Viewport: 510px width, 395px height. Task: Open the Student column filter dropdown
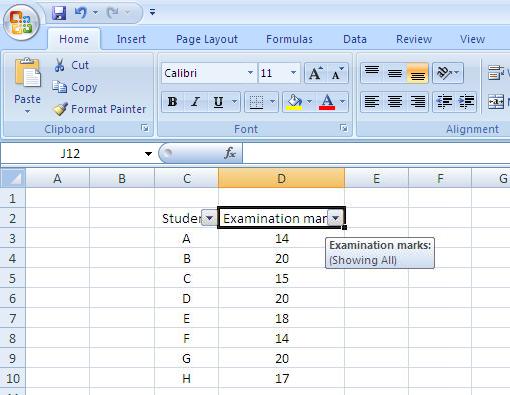click(209, 218)
